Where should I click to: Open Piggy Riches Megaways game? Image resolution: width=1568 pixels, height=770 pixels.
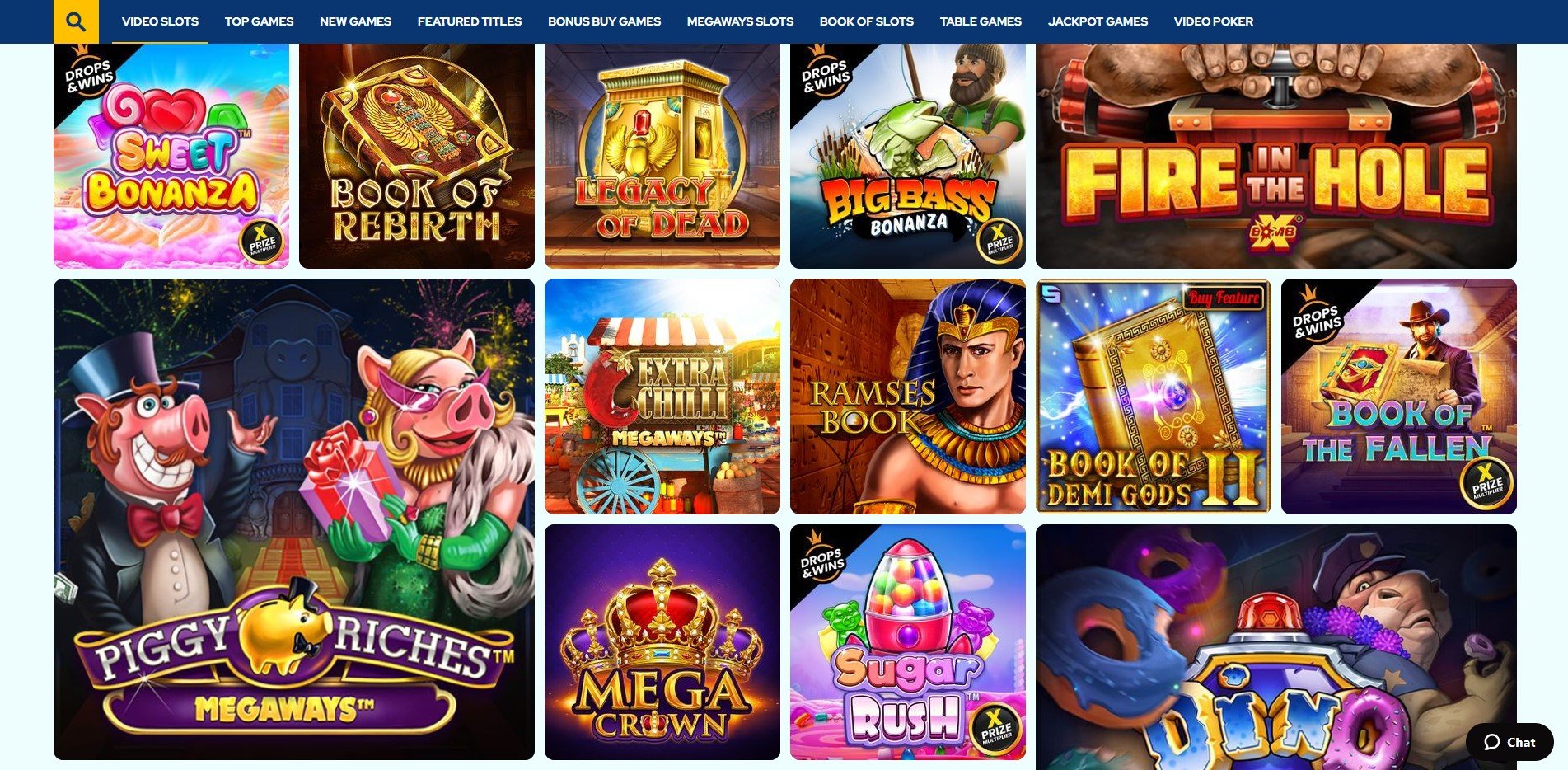tap(294, 519)
